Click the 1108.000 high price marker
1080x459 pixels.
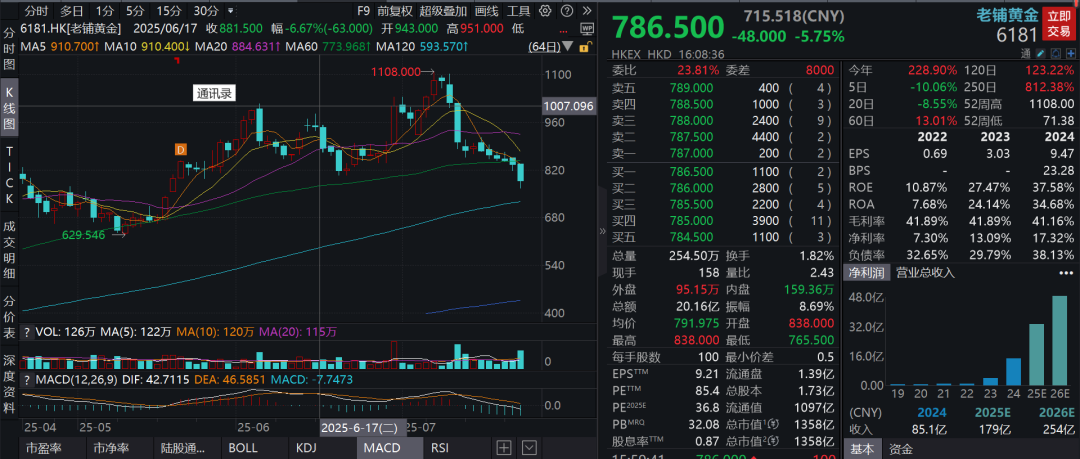pos(396,71)
